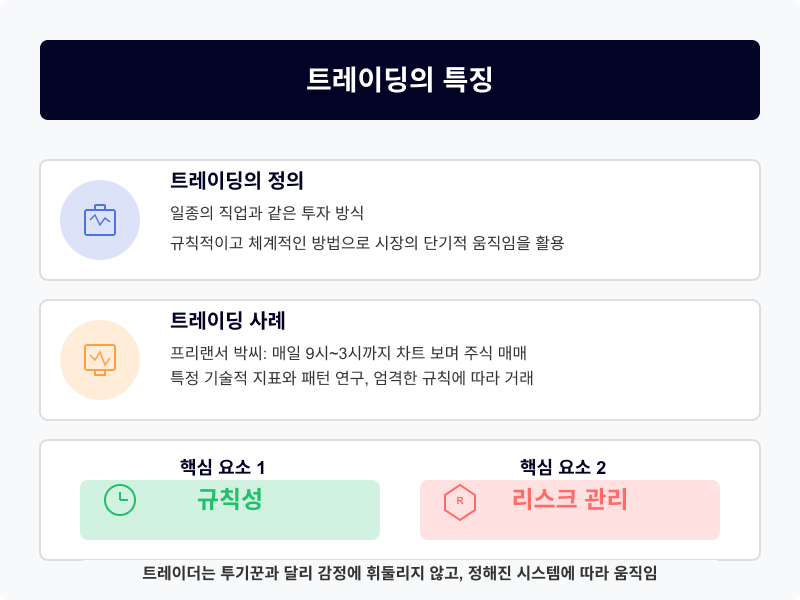Image resolution: width=800 pixels, height=600 pixels.
Task: Click the line starting with 프리랜서 박씨
Action: click(348, 353)
